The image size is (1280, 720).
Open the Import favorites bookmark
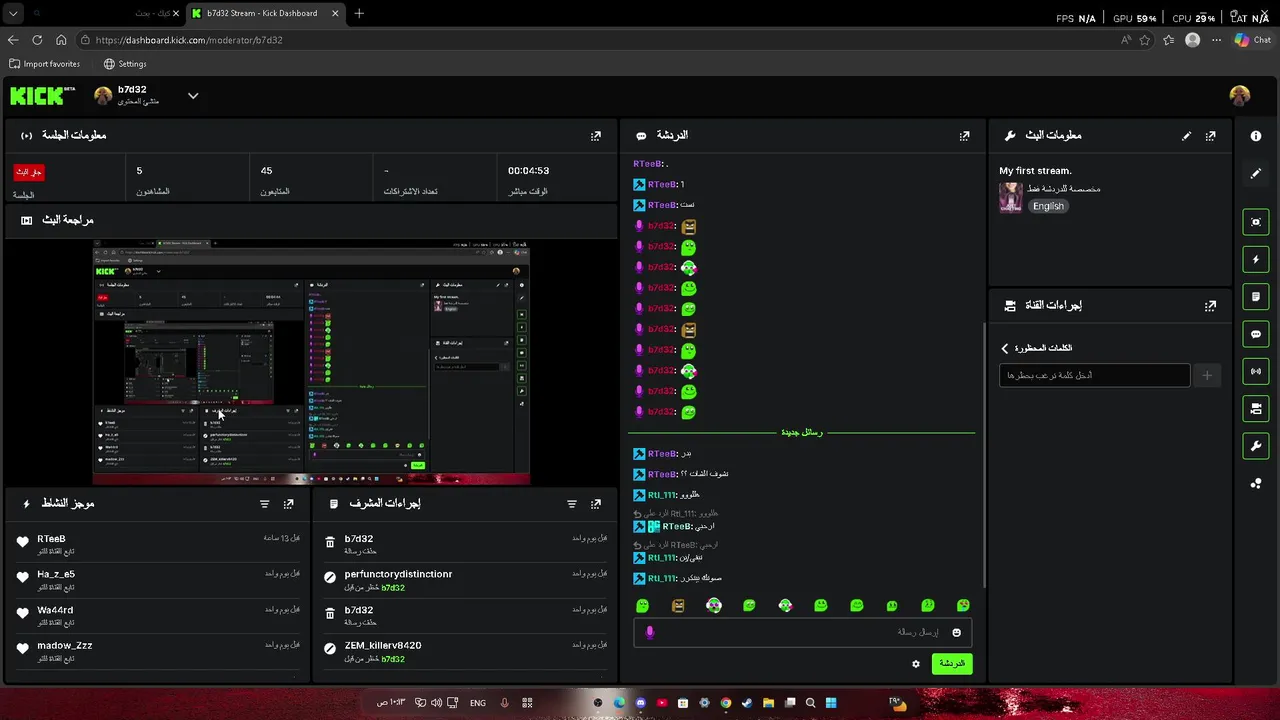tap(45, 64)
